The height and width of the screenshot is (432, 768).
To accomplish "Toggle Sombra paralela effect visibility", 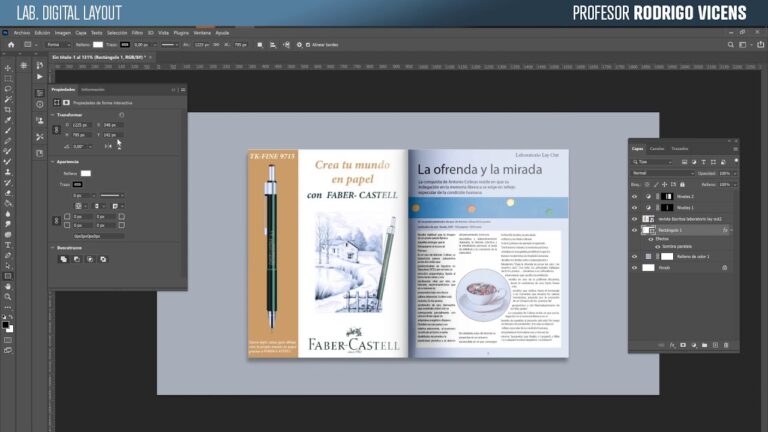I will (658, 247).
